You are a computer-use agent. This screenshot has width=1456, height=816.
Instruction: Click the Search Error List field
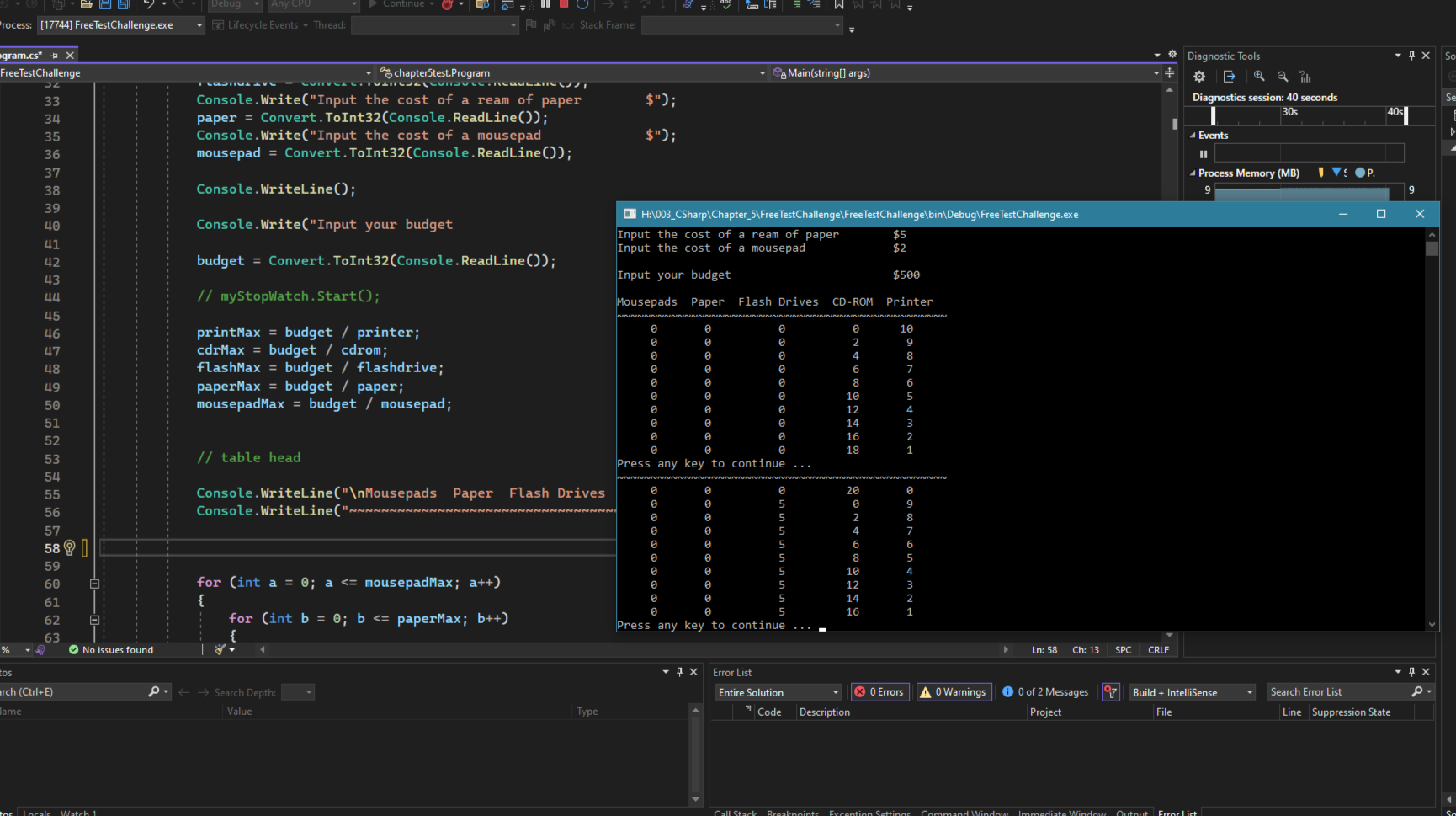[1337, 692]
